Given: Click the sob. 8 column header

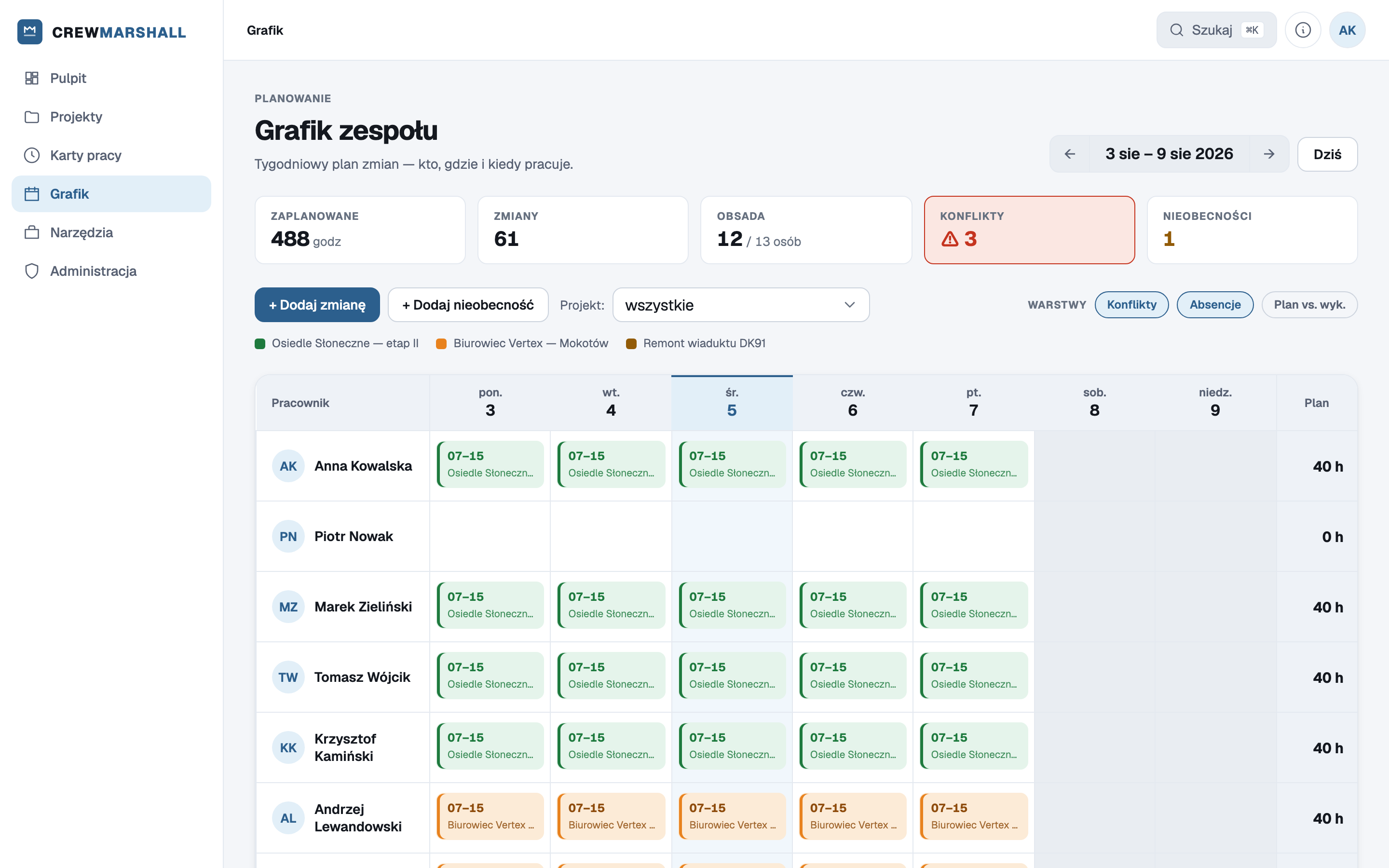Looking at the screenshot, I should point(1094,403).
